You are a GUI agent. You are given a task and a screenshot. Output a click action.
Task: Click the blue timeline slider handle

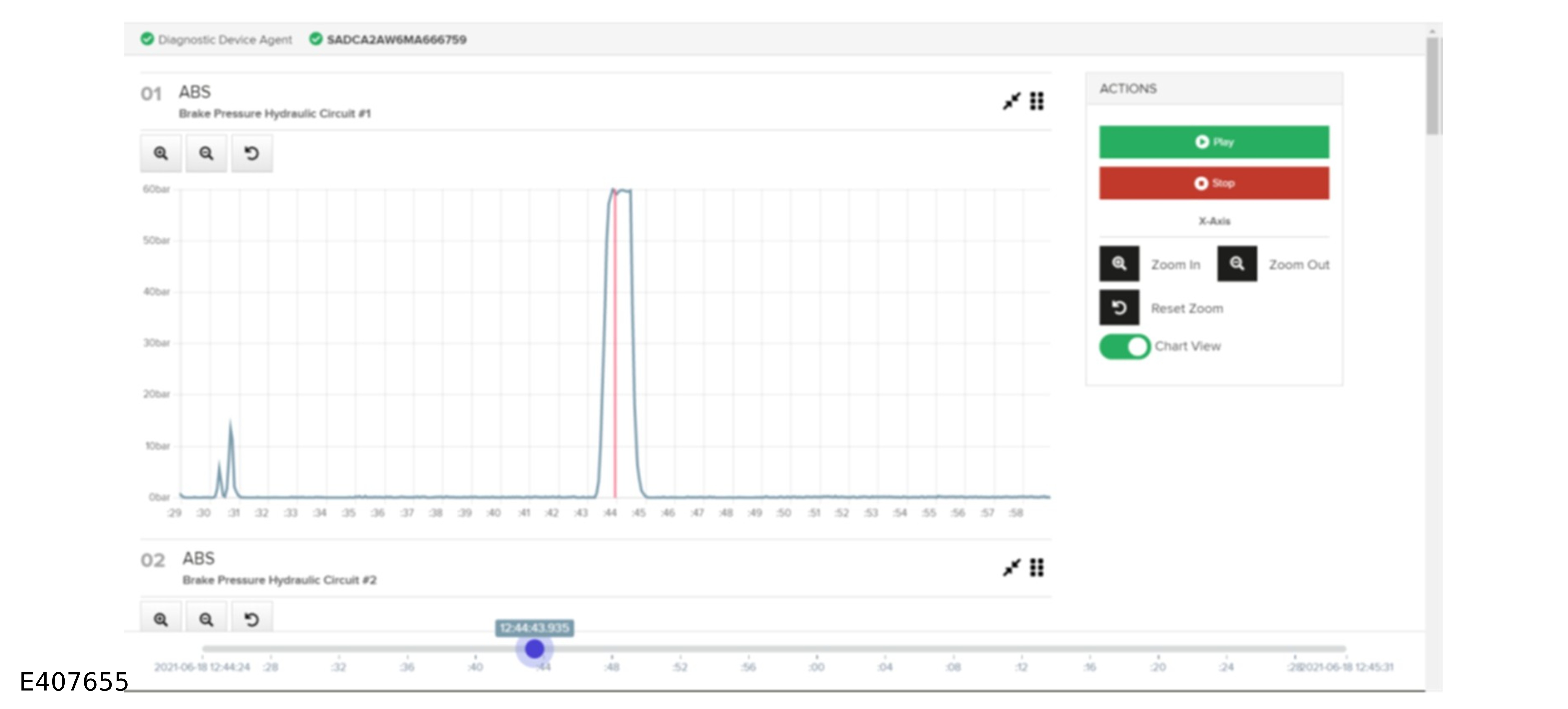coord(534,649)
